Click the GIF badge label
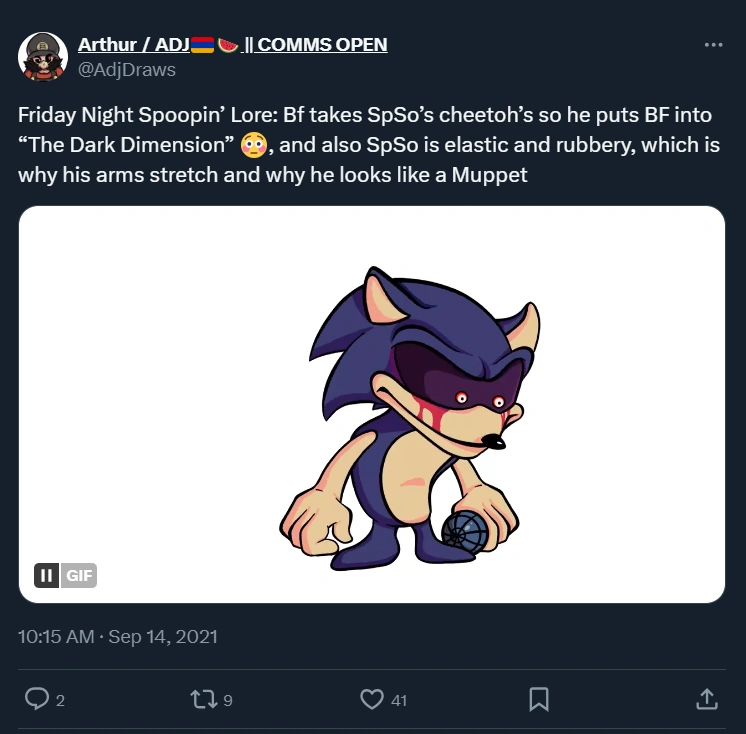The height and width of the screenshot is (734, 746). click(x=78, y=575)
